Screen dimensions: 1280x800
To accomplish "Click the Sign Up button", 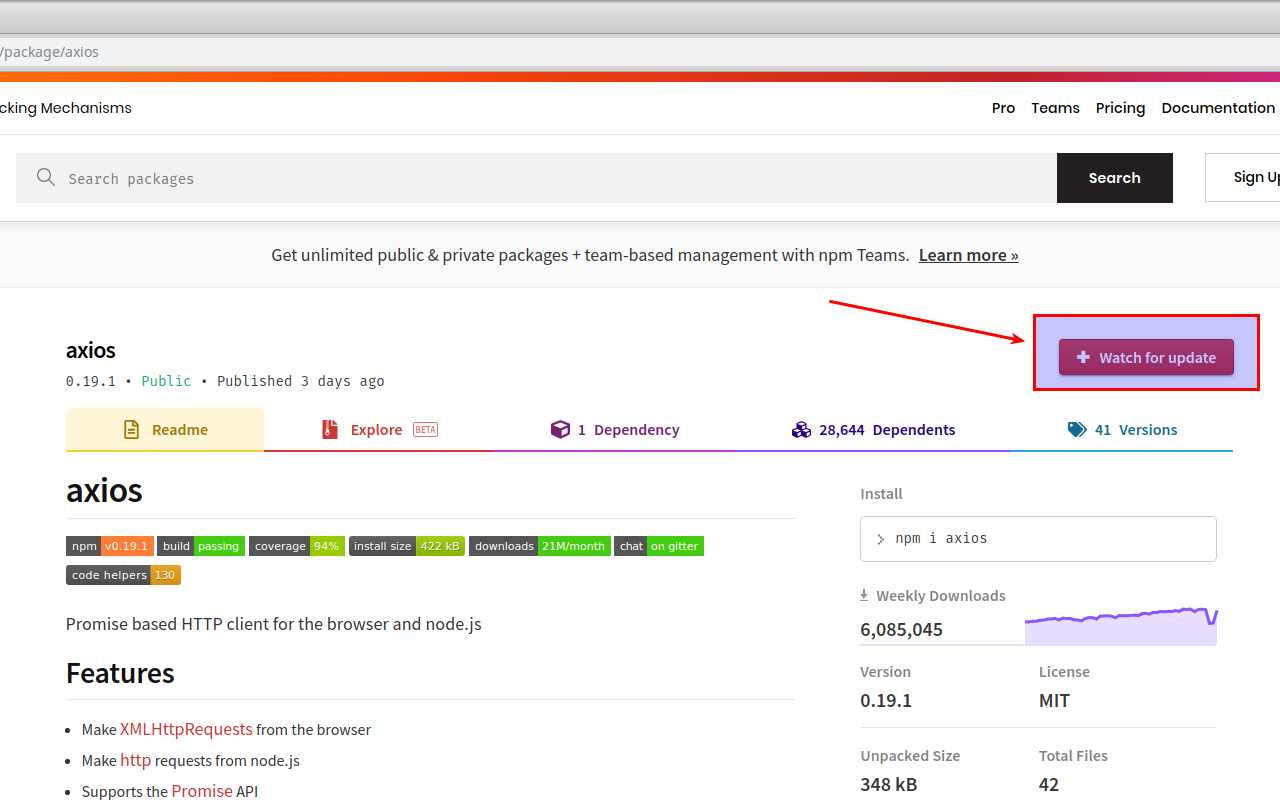I will click(x=1243, y=178).
